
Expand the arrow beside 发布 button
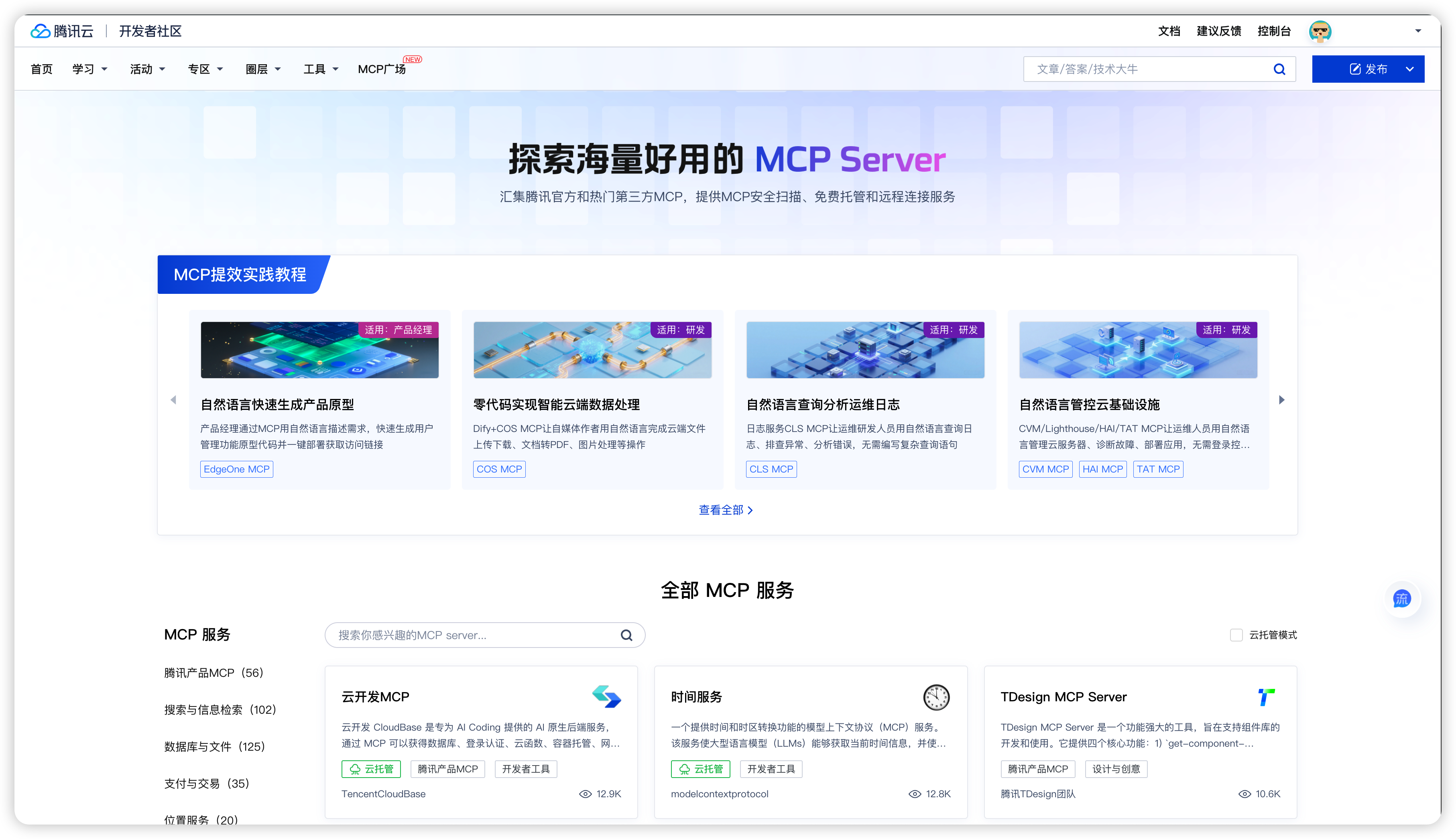point(1409,69)
